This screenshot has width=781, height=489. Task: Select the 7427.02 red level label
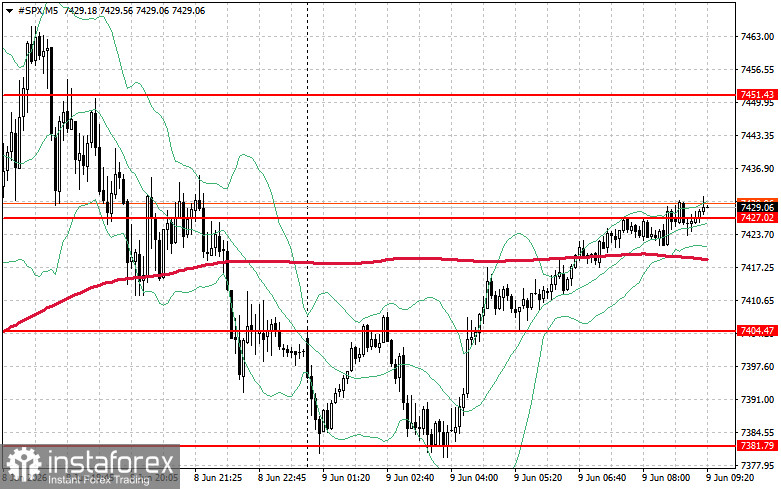coord(757,218)
